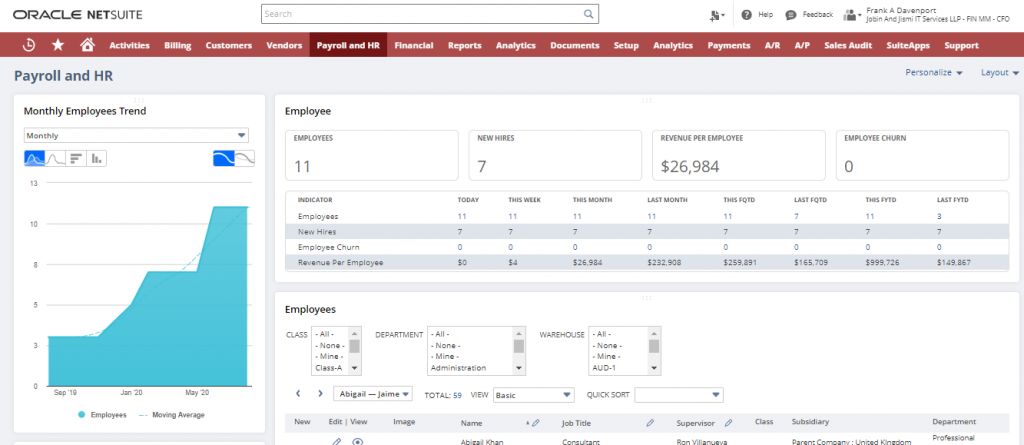Open the Recent Records clock icon
The image size is (1024, 445).
[30, 45]
